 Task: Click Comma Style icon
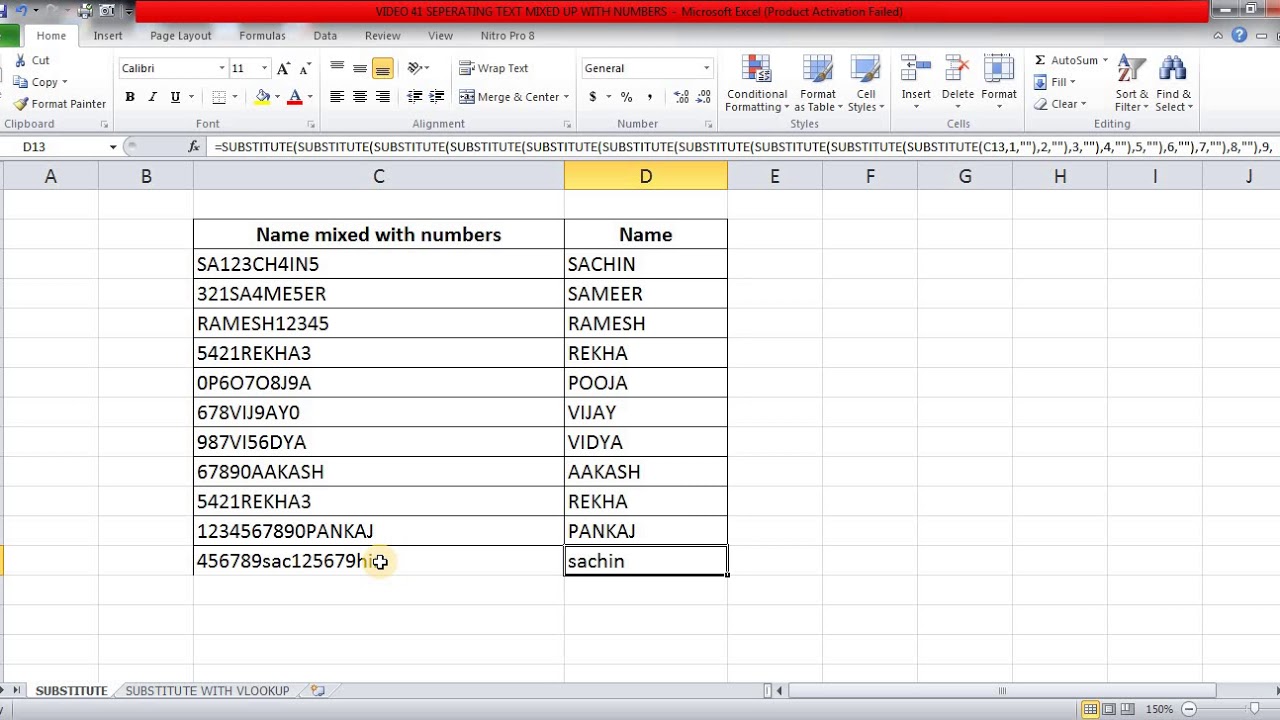point(650,97)
